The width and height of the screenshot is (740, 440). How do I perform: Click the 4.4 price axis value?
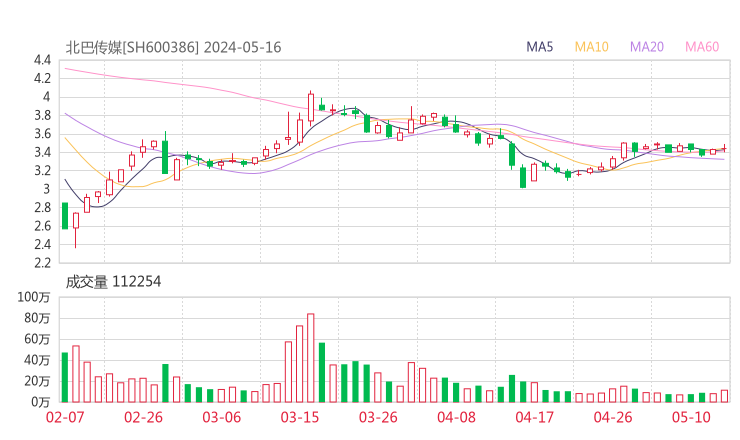click(x=42, y=60)
